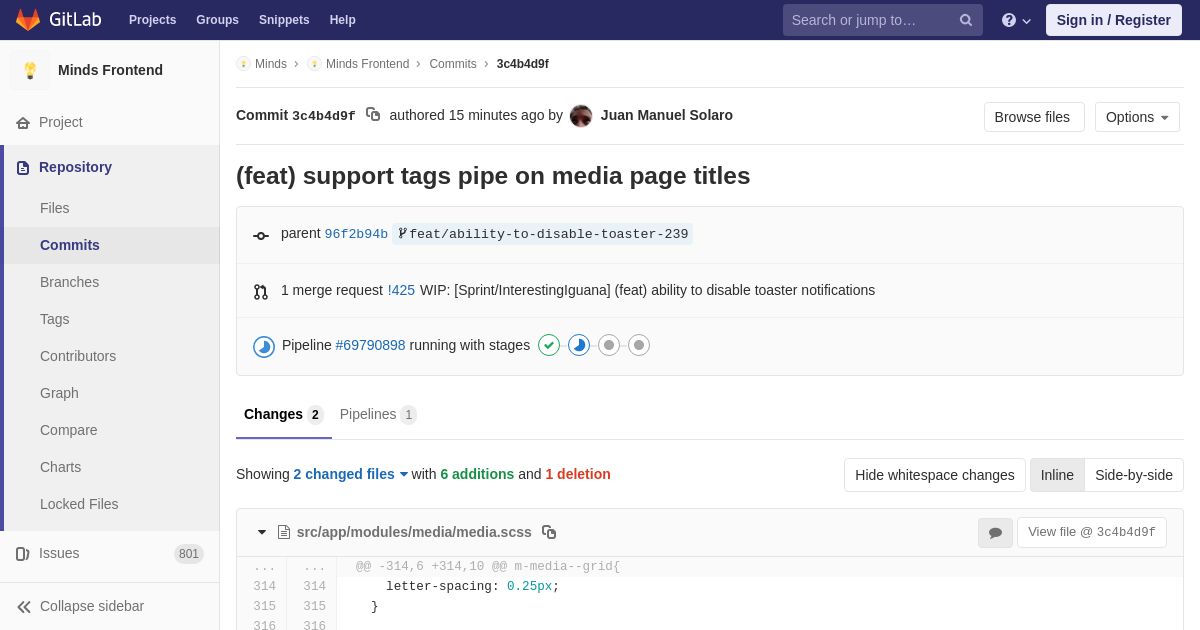
Task: Open parent commit 96f2b94b link
Action: 356,234
